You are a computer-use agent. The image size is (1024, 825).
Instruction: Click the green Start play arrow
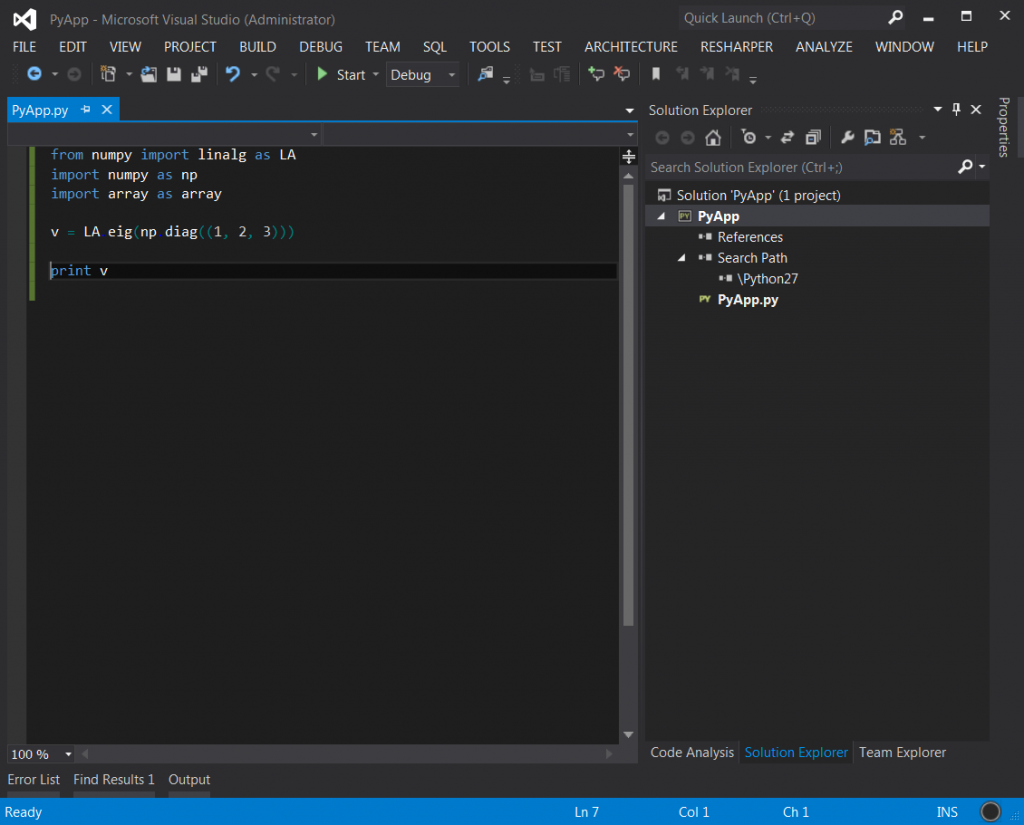pyautogui.click(x=322, y=74)
